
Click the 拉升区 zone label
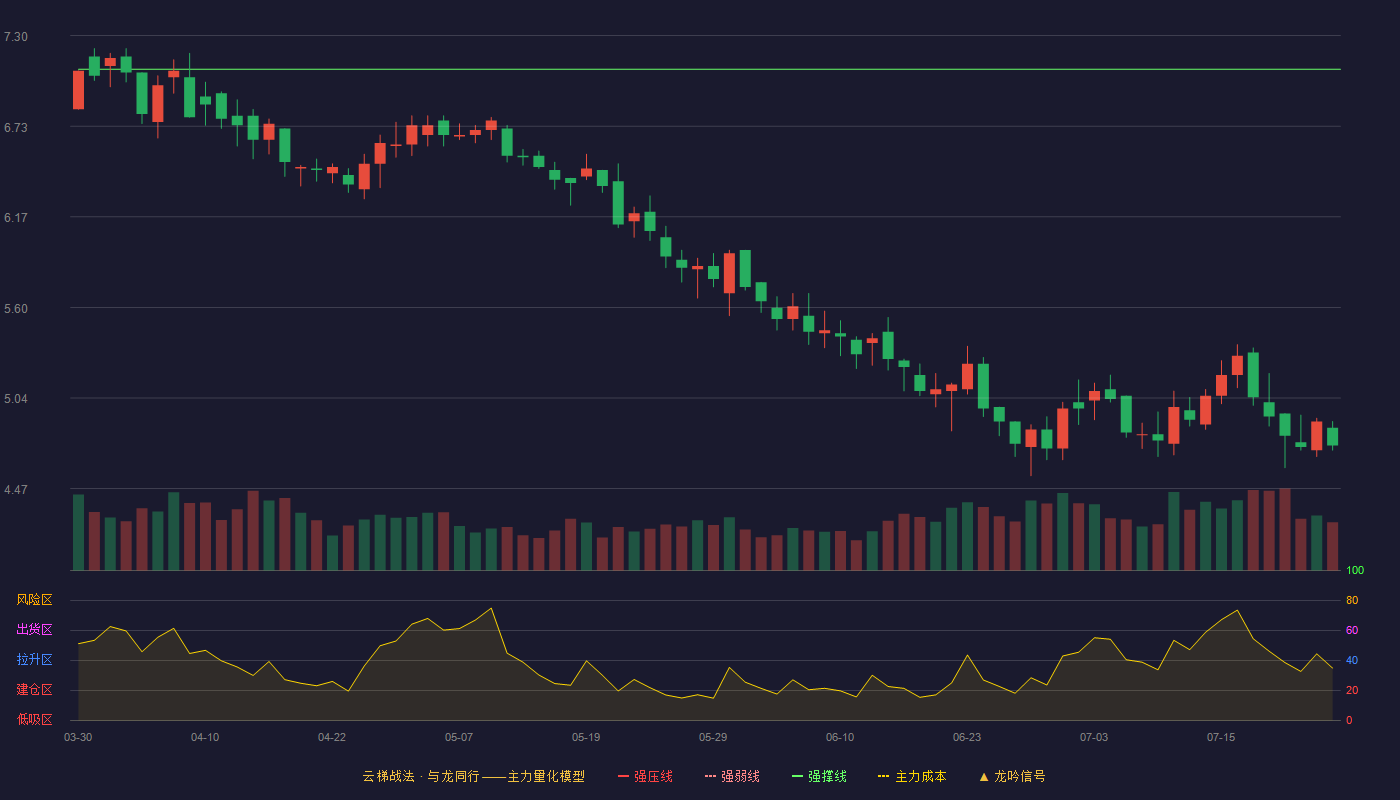pos(34,660)
